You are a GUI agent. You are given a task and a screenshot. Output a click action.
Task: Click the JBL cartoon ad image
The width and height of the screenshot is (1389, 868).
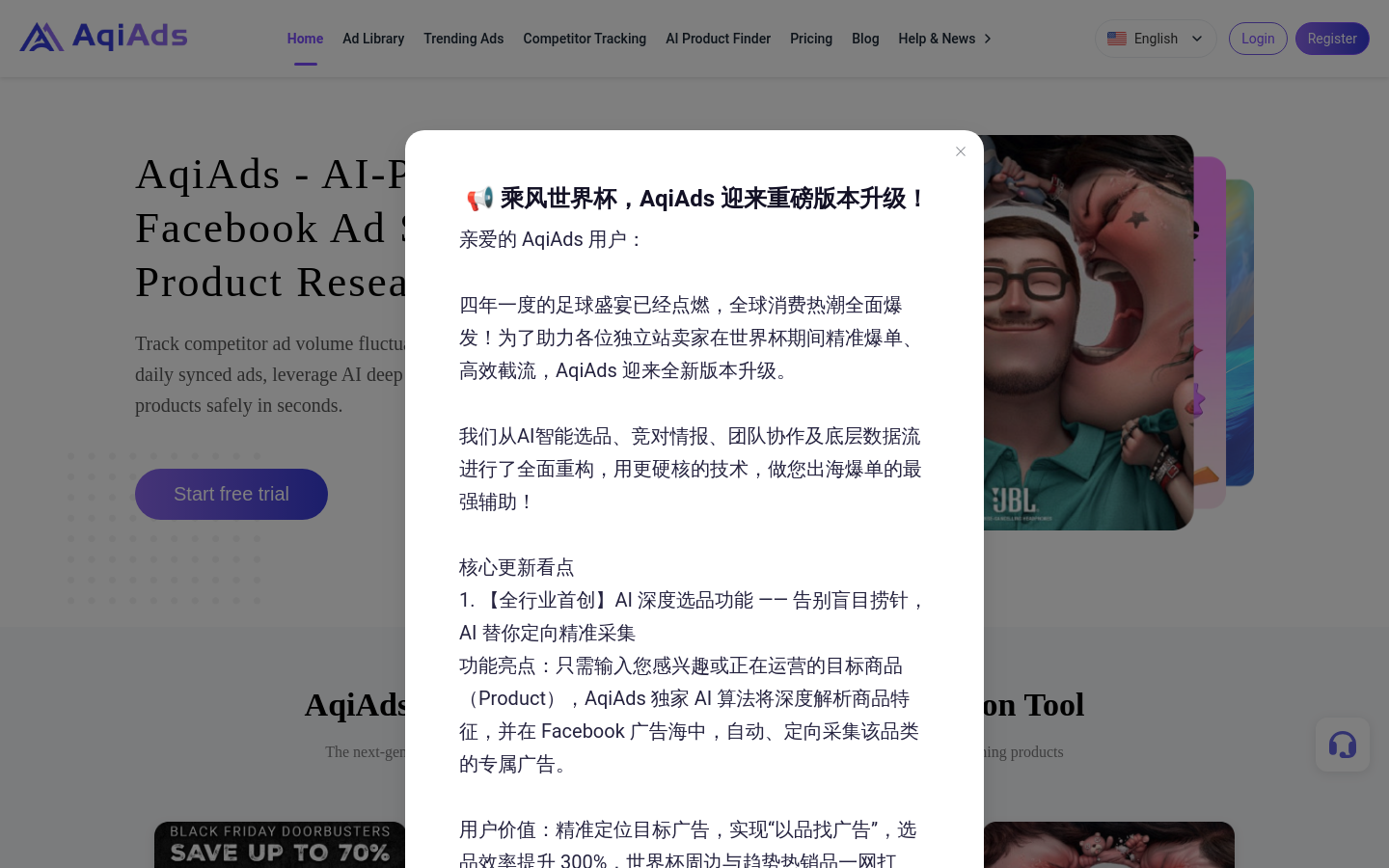[1089, 333]
